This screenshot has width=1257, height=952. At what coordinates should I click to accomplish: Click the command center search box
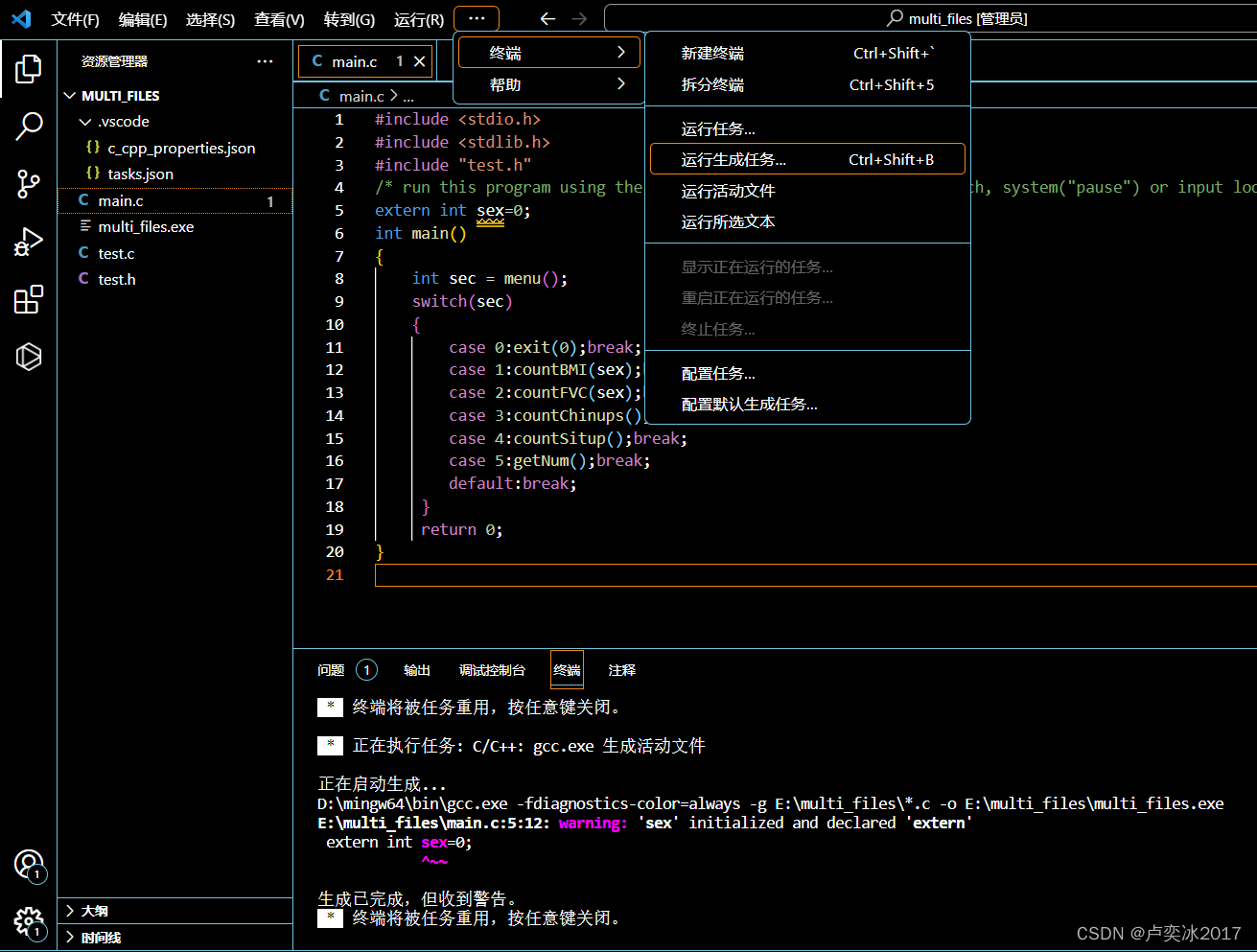tap(930, 18)
